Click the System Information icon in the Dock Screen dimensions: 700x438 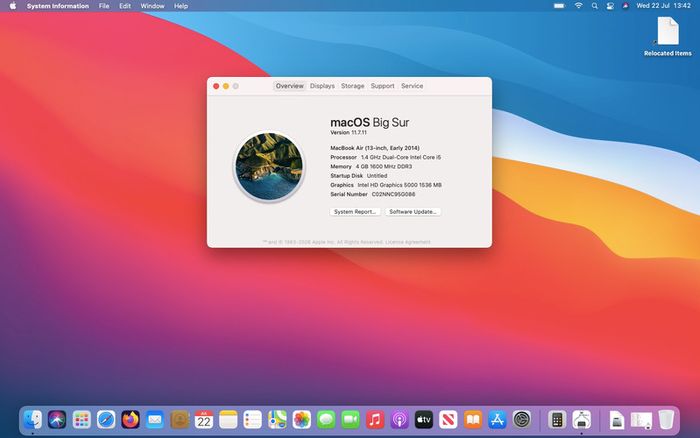pos(581,420)
